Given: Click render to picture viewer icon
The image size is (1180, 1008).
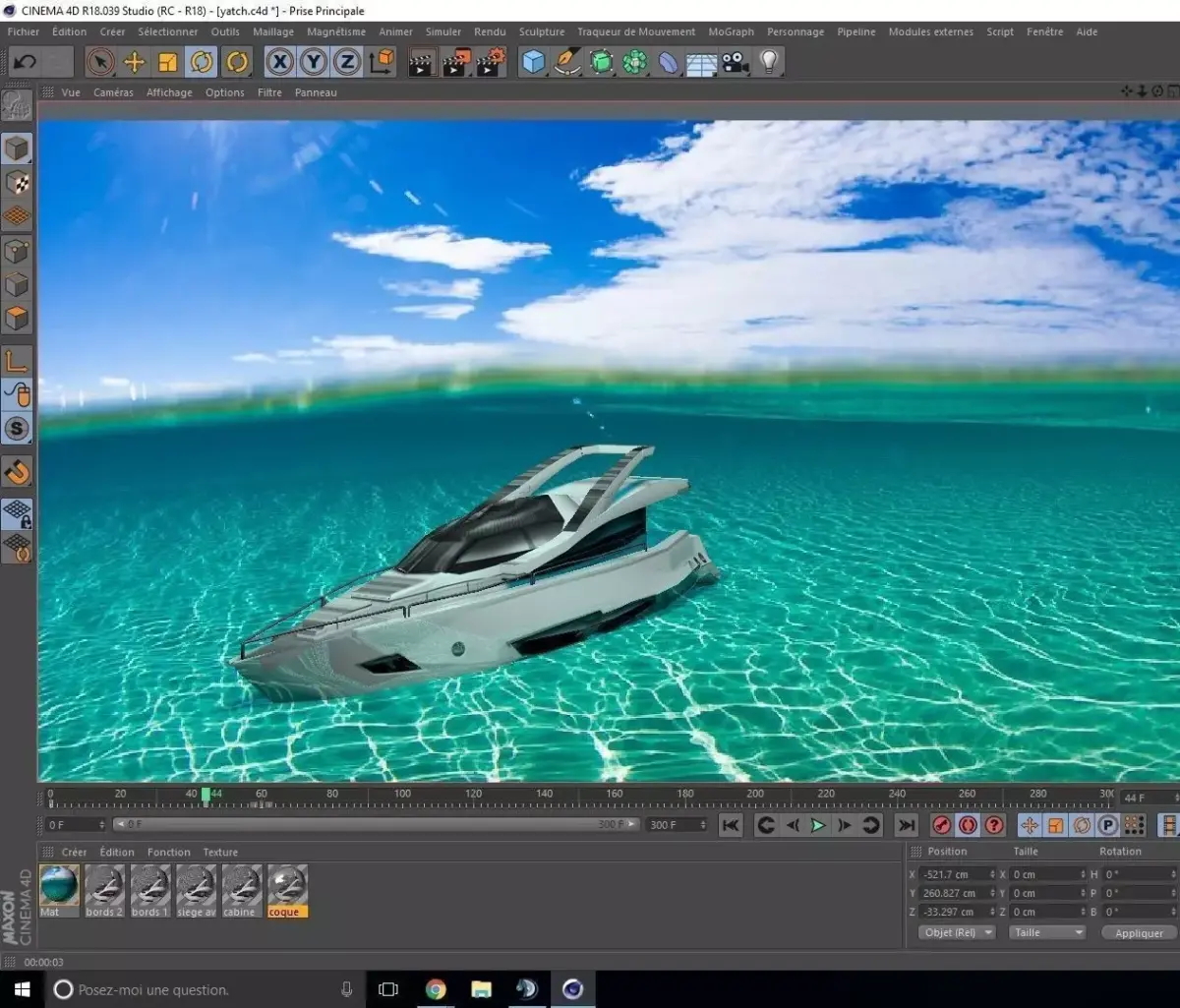Looking at the screenshot, I should [x=455, y=63].
